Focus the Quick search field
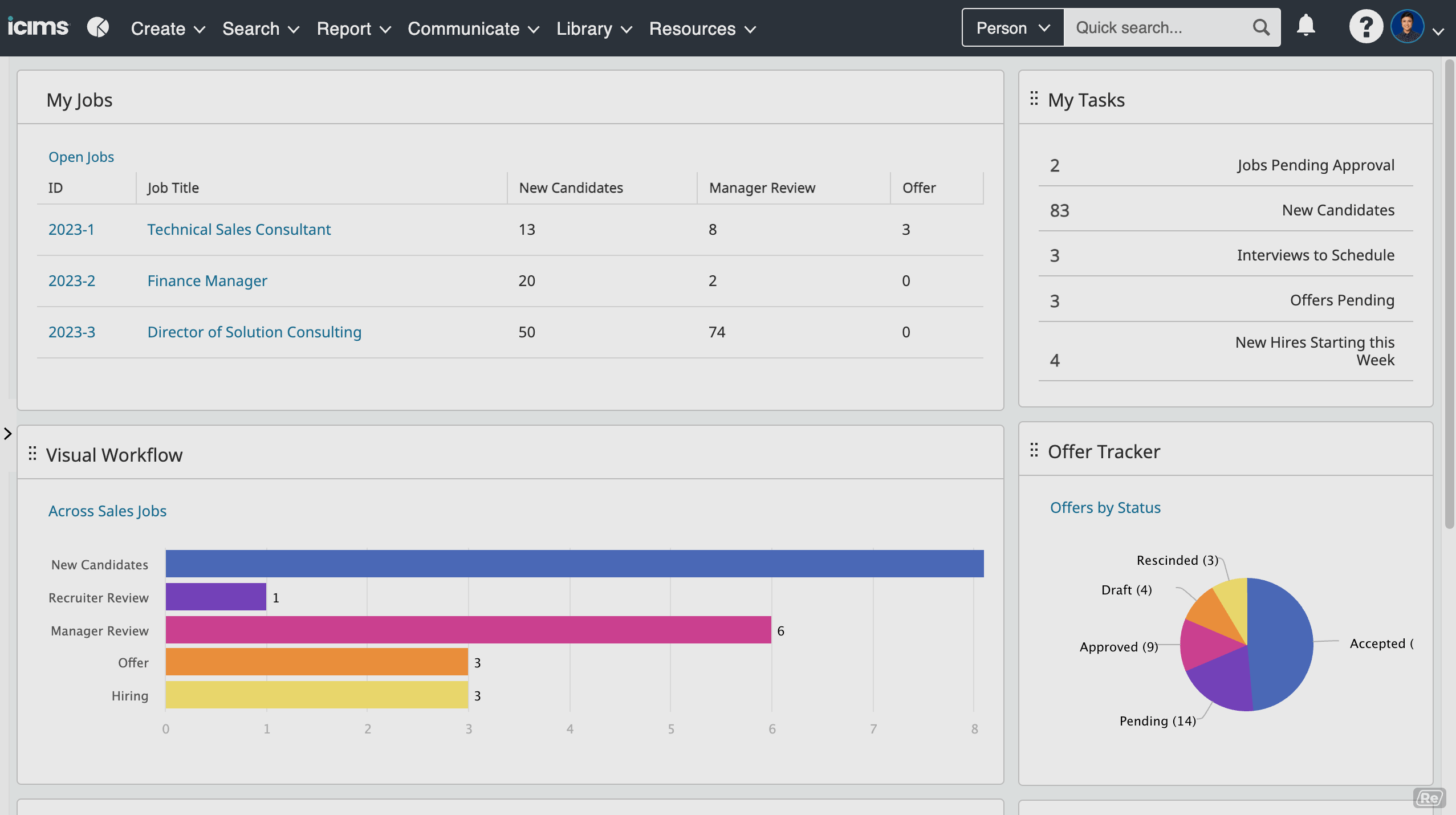This screenshot has width=1456, height=815. (x=1157, y=27)
